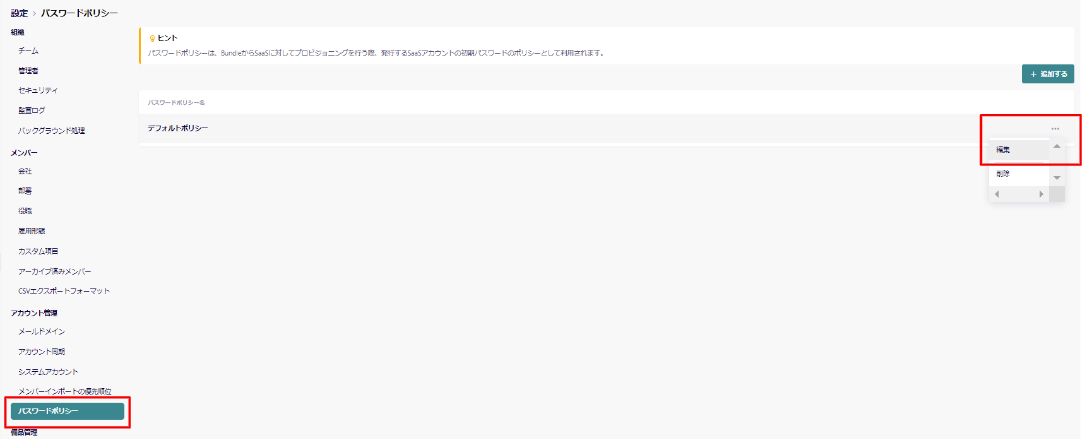Select 編集 from the row menu
The height and width of the screenshot is (439, 1086).
point(1019,149)
